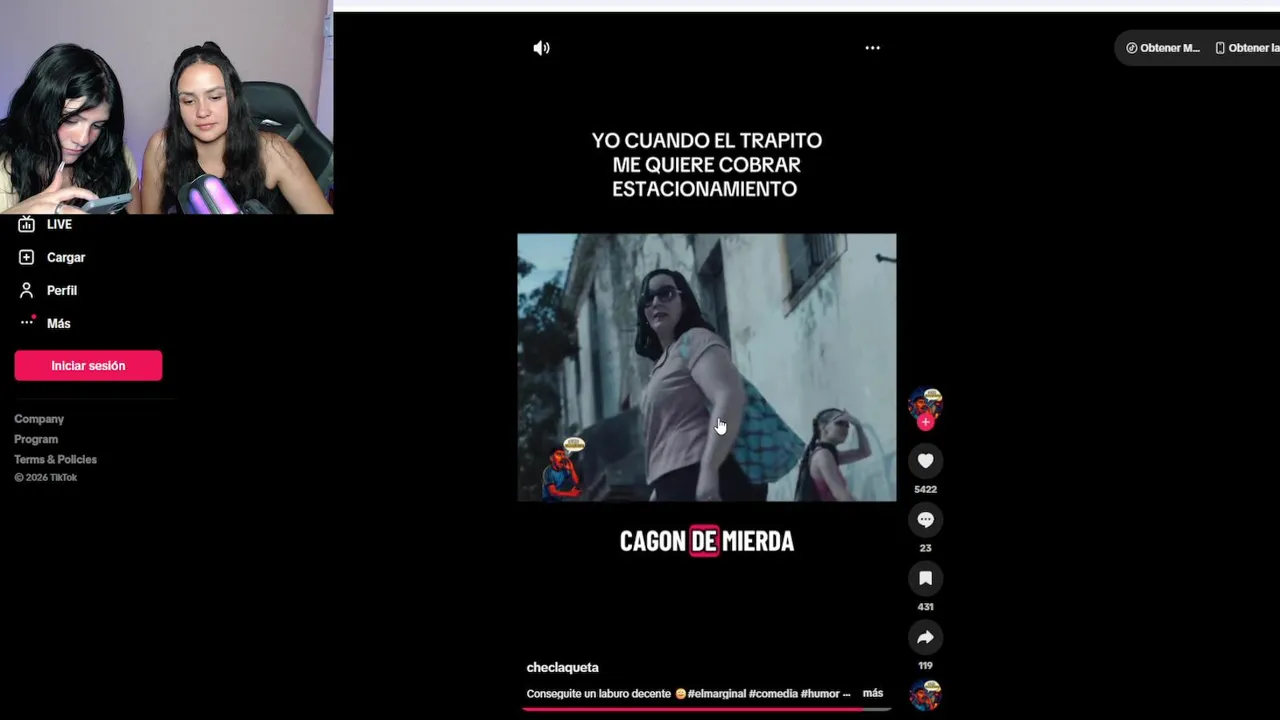Click the 23 comments count
Image resolution: width=1280 pixels, height=720 pixels.
(x=925, y=548)
